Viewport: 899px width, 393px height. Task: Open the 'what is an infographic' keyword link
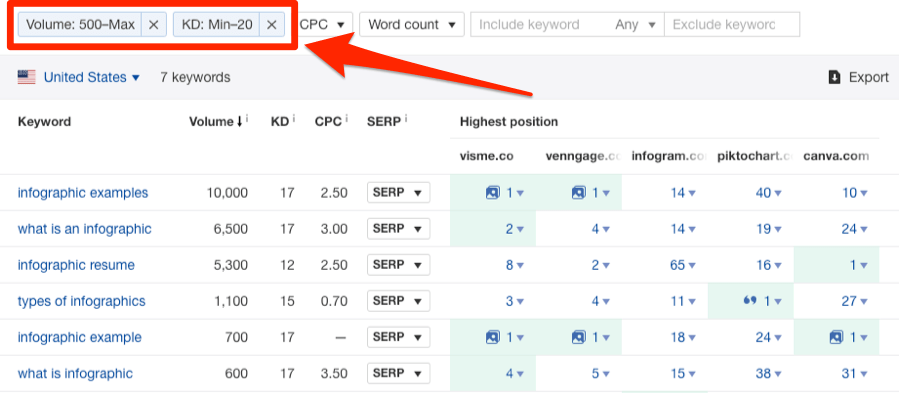(85, 229)
